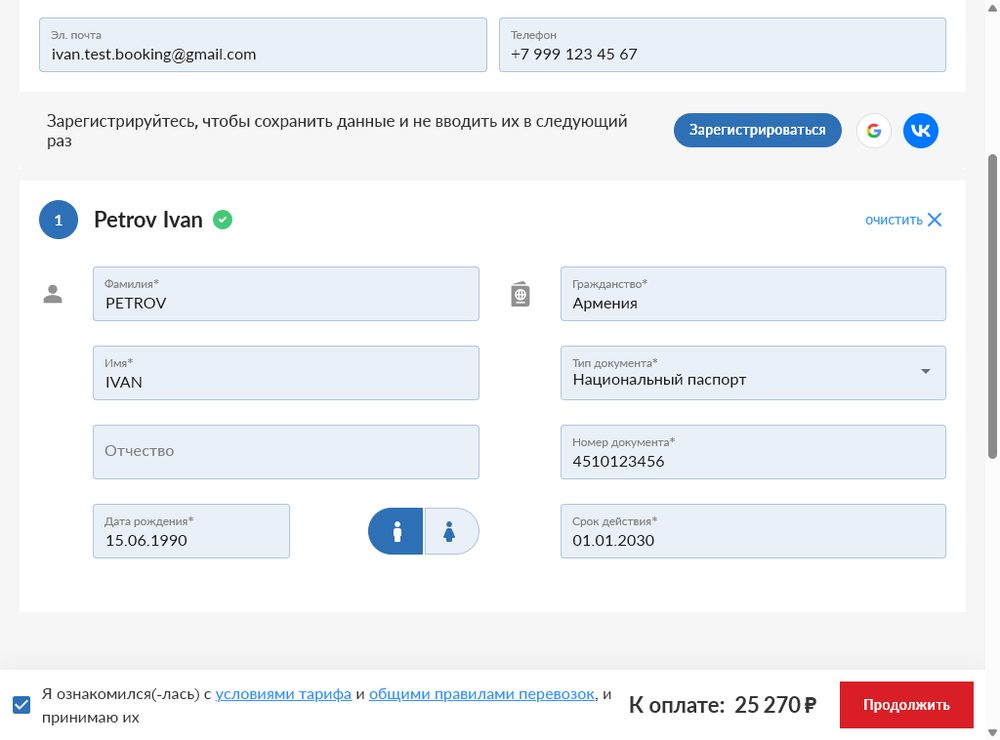Click the total price 25 270 ₽
This screenshot has width=1000, height=740.
pos(775,705)
